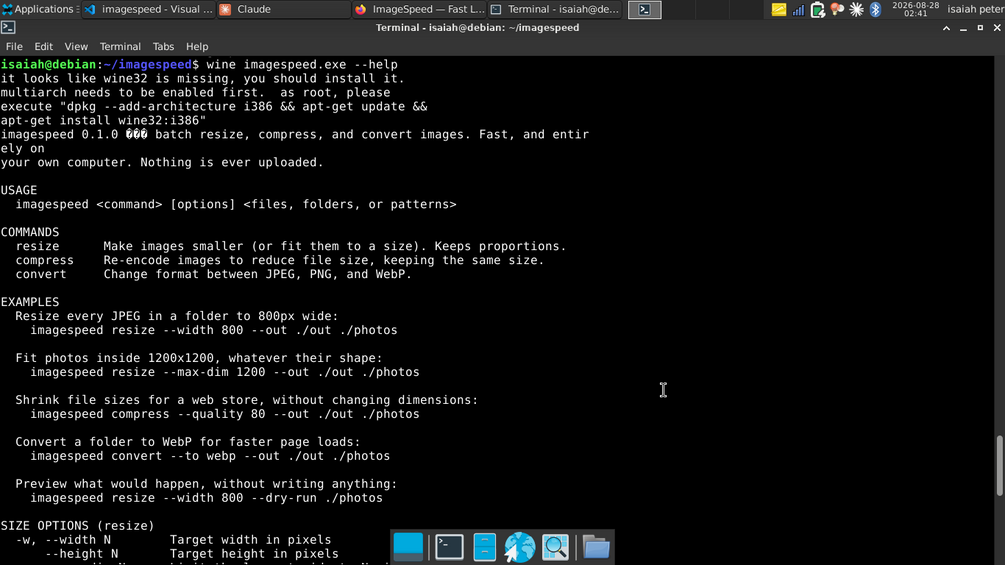Click '-w, --width N' option text

(63, 539)
